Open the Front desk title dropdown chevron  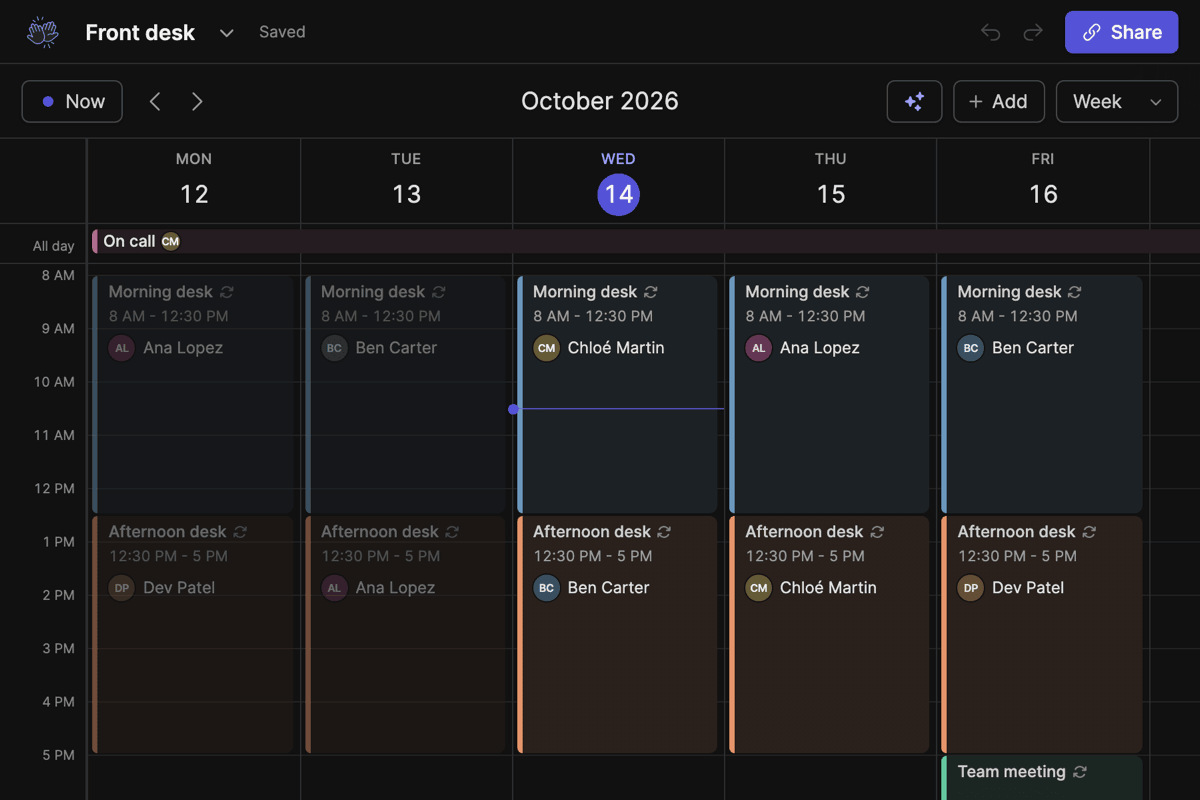tap(227, 33)
